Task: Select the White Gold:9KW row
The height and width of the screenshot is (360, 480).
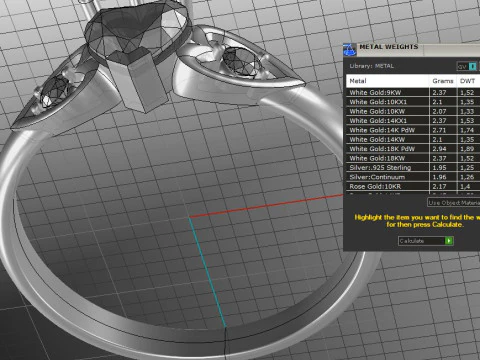Action: coord(413,92)
